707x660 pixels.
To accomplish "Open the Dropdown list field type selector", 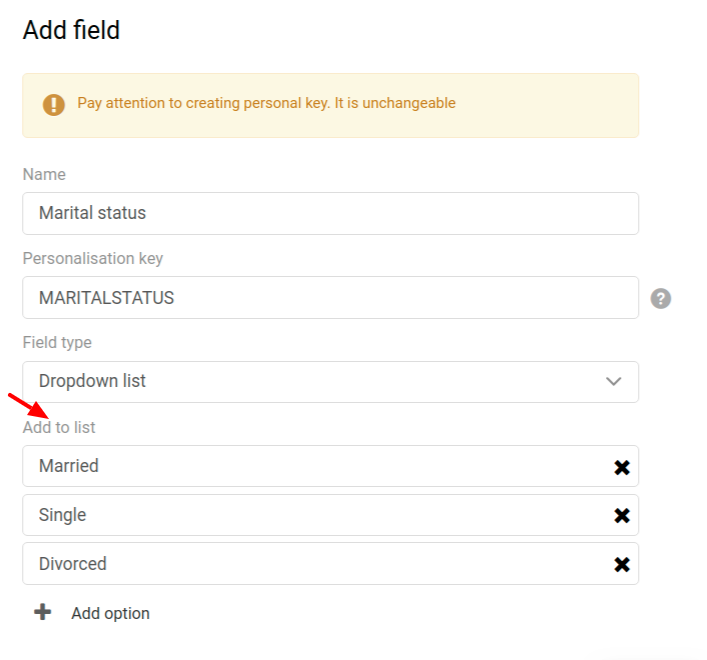I will [331, 382].
